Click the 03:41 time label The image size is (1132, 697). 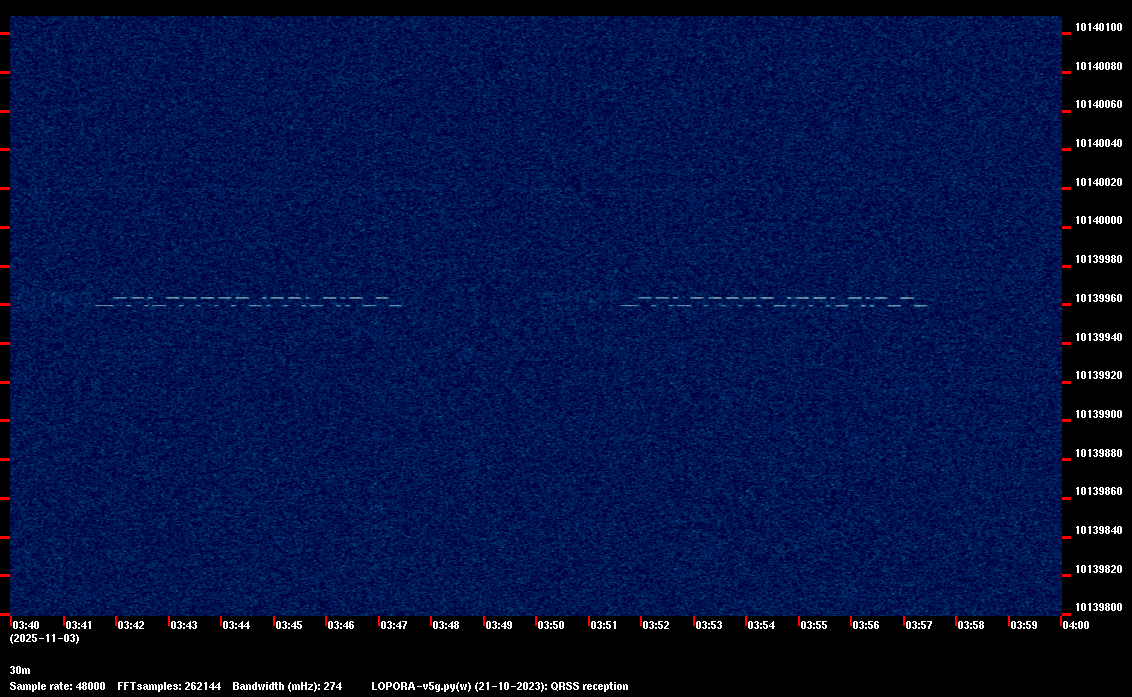click(79, 625)
